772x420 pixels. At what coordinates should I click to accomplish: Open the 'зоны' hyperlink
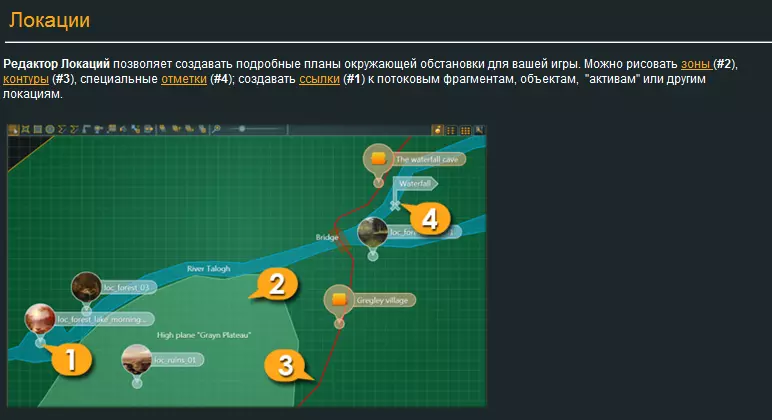695,64
